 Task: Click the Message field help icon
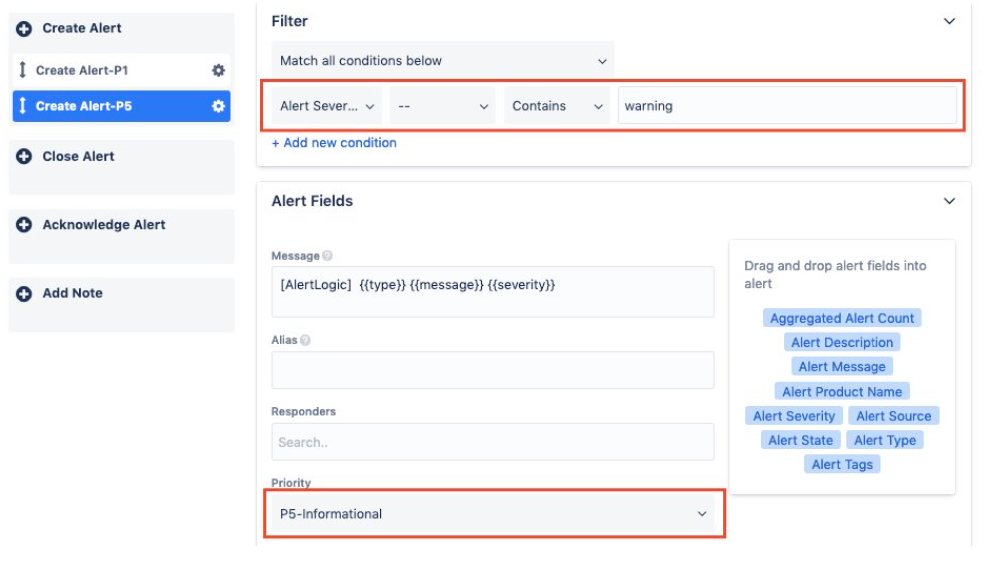click(x=327, y=255)
